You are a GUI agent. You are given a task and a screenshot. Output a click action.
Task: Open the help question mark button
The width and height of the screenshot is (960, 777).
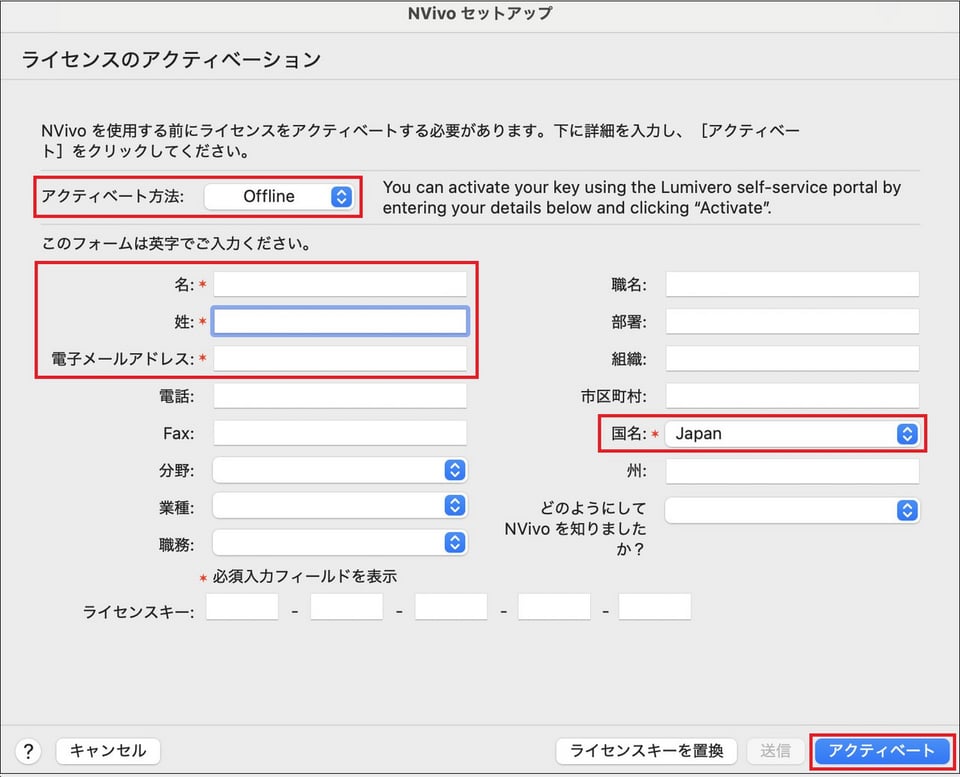click(28, 751)
